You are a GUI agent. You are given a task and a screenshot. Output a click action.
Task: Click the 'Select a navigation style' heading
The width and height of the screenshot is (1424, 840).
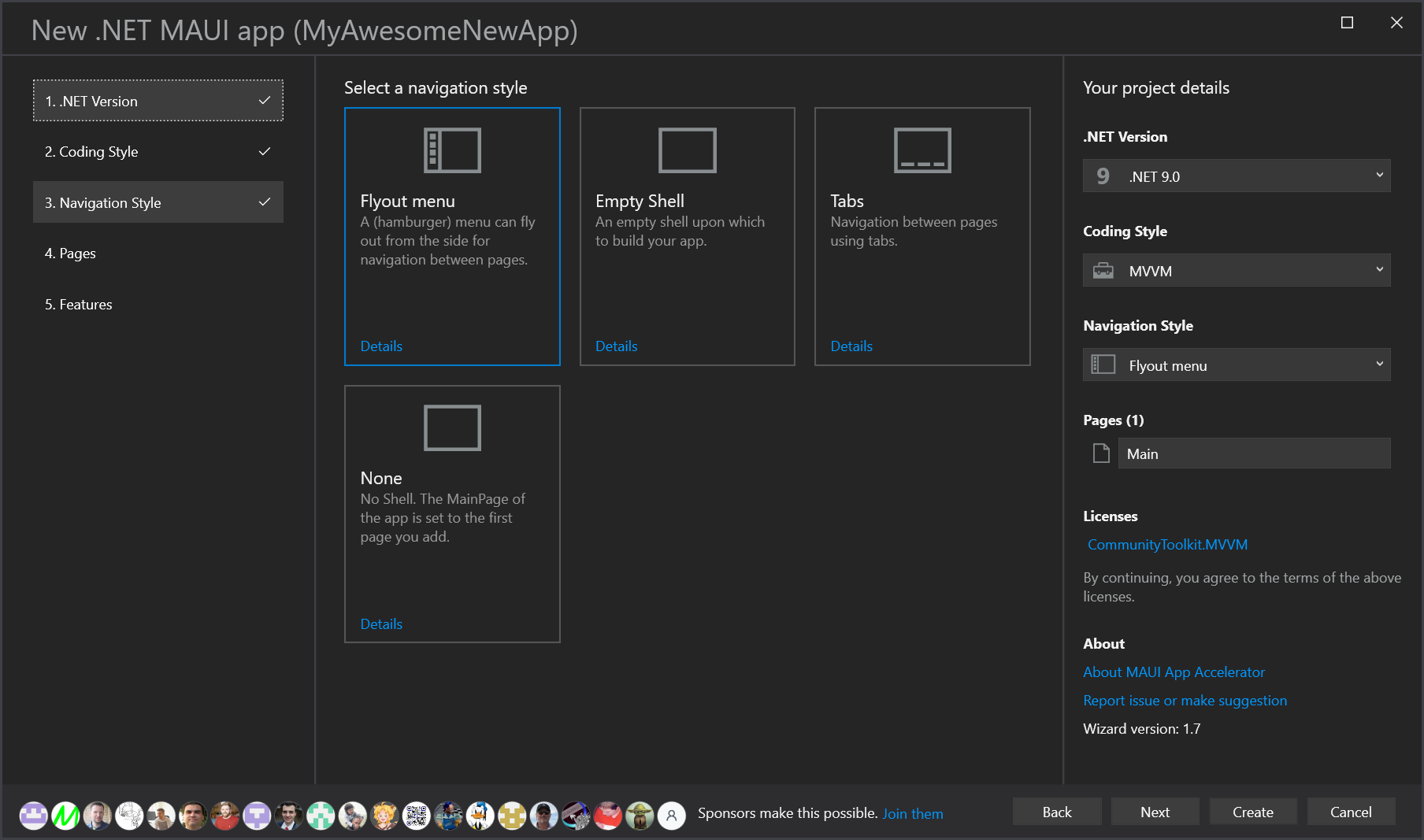click(436, 88)
